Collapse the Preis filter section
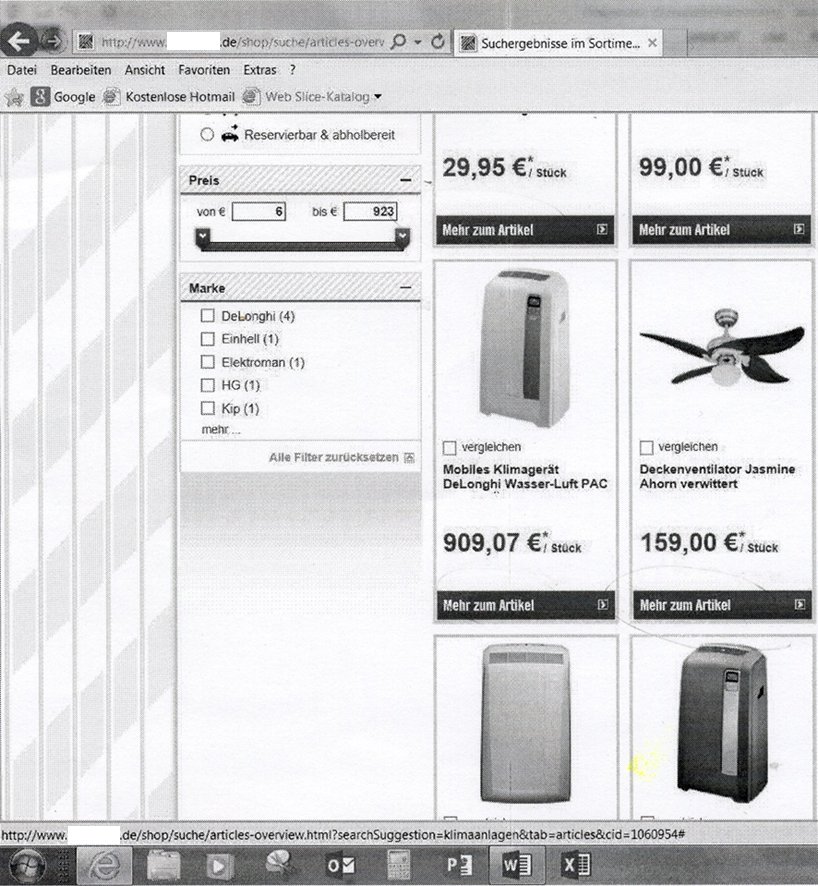The width and height of the screenshot is (818, 886). (406, 180)
